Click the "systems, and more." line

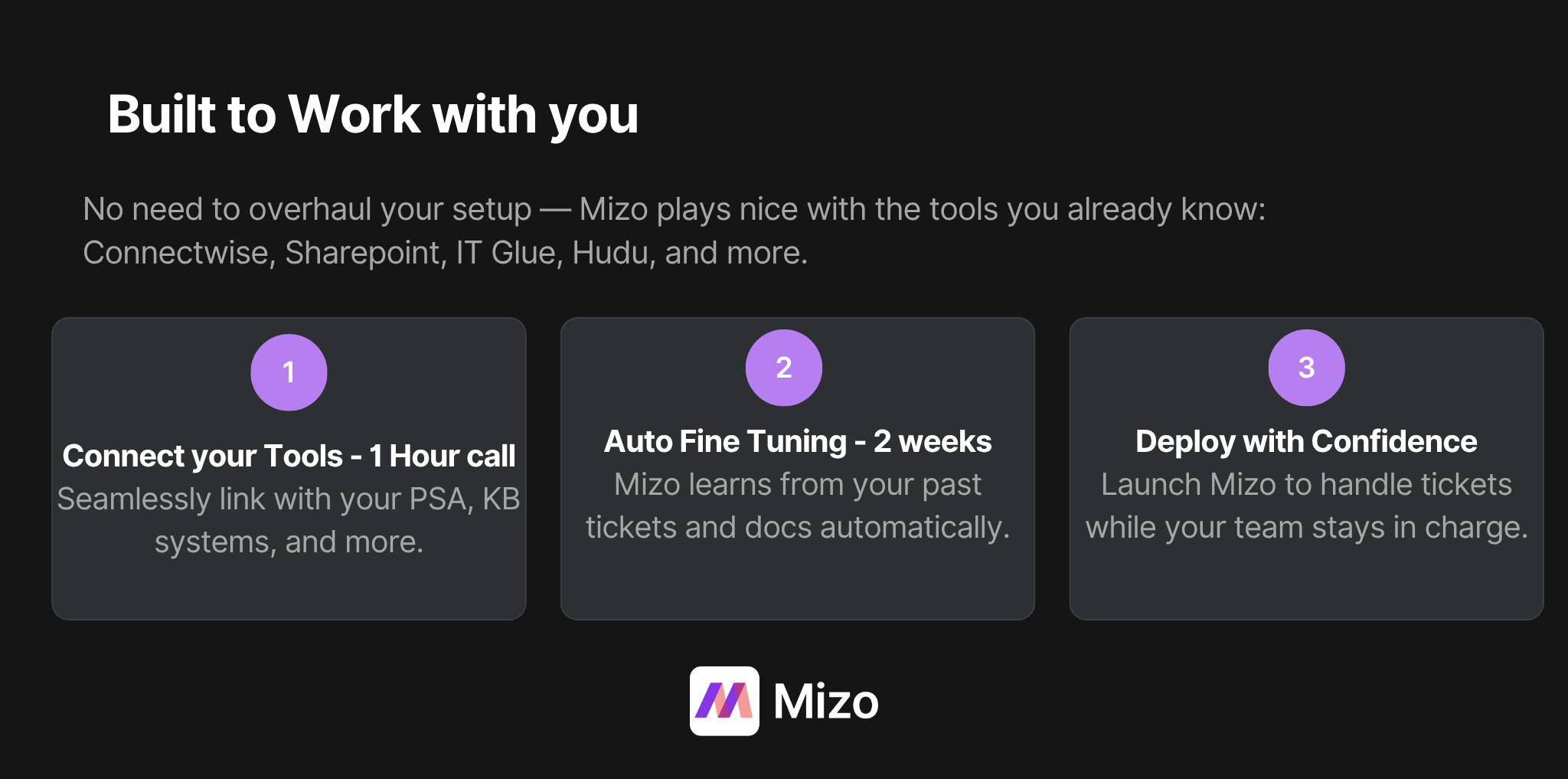(289, 542)
